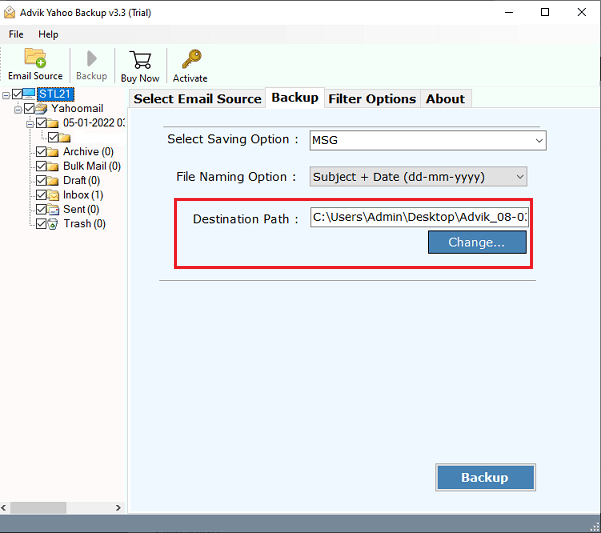Click the blue Backup button
The width and height of the screenshot is (601, 533).
tap(485, 477)
